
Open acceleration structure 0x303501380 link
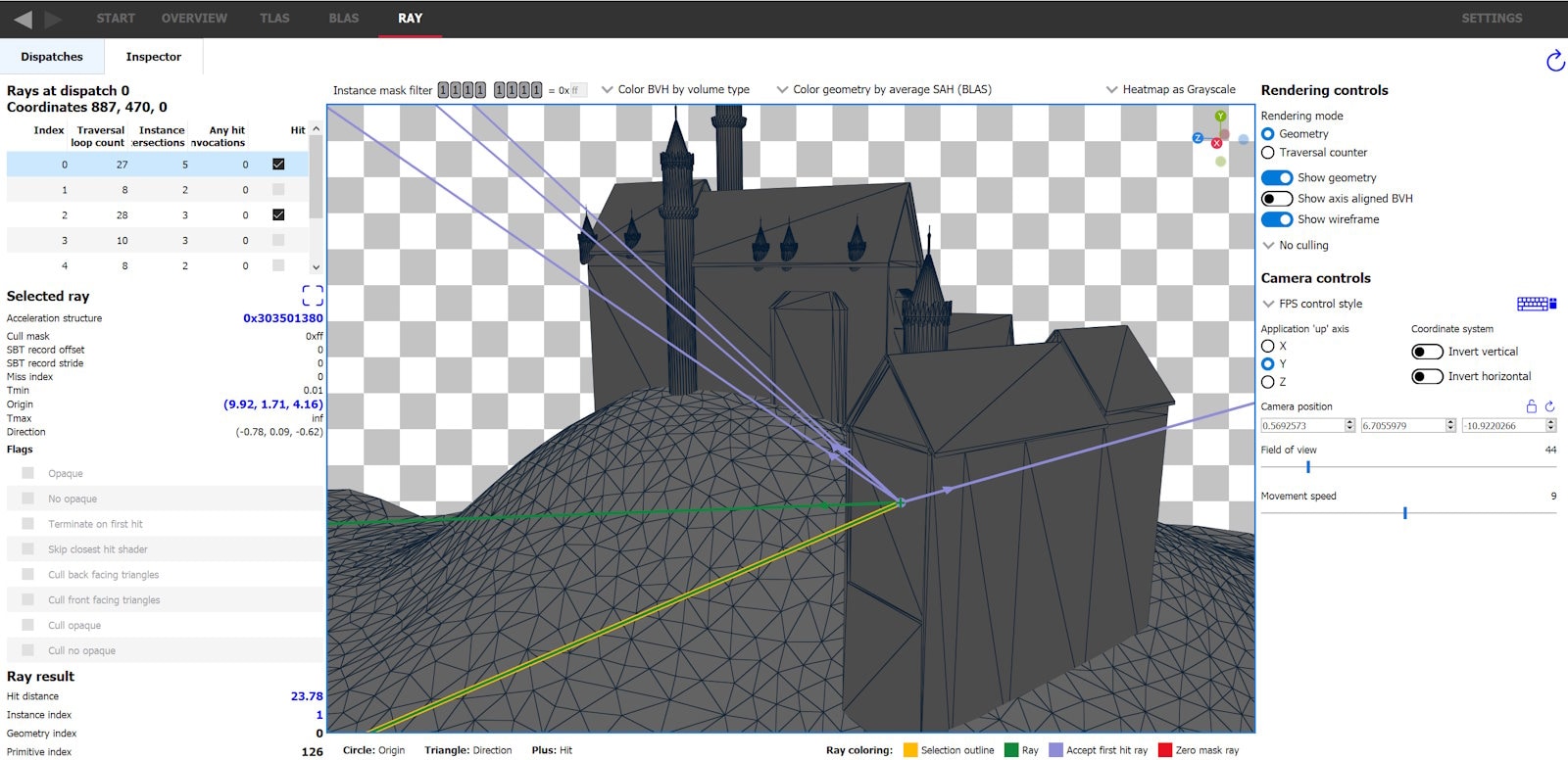click(282, 318)
